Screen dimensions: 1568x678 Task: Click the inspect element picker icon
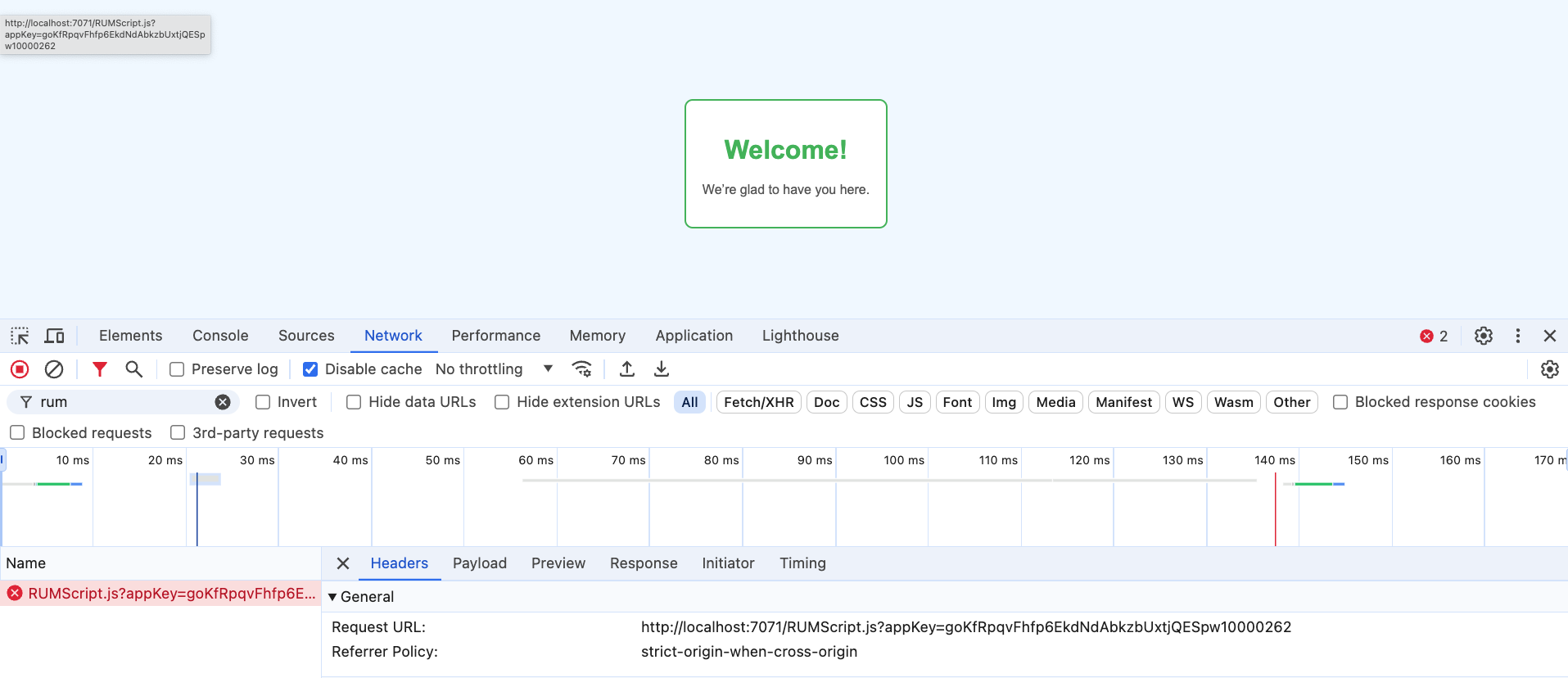[x=20, y=336]
